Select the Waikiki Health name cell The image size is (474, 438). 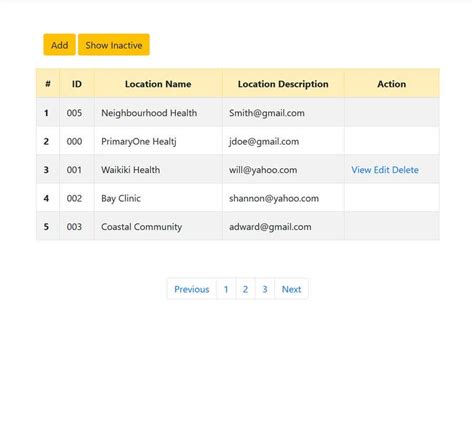158,170
